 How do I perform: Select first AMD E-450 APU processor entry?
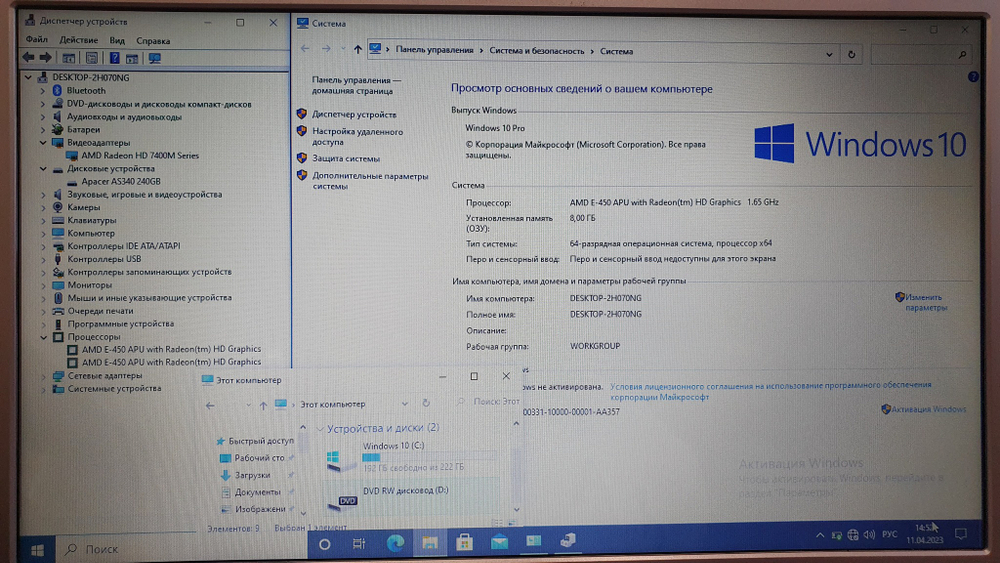tap(171, 349)
